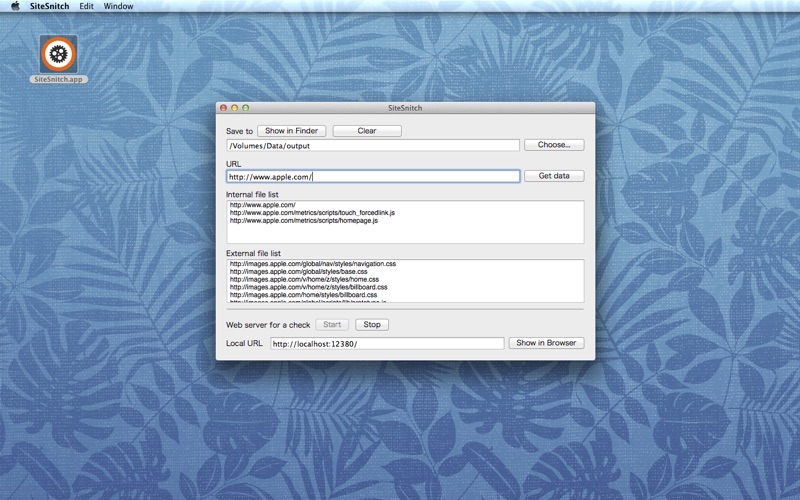
Task: Select the v/home/z/styles/billboard.css entry
Action: click(308, 287)
